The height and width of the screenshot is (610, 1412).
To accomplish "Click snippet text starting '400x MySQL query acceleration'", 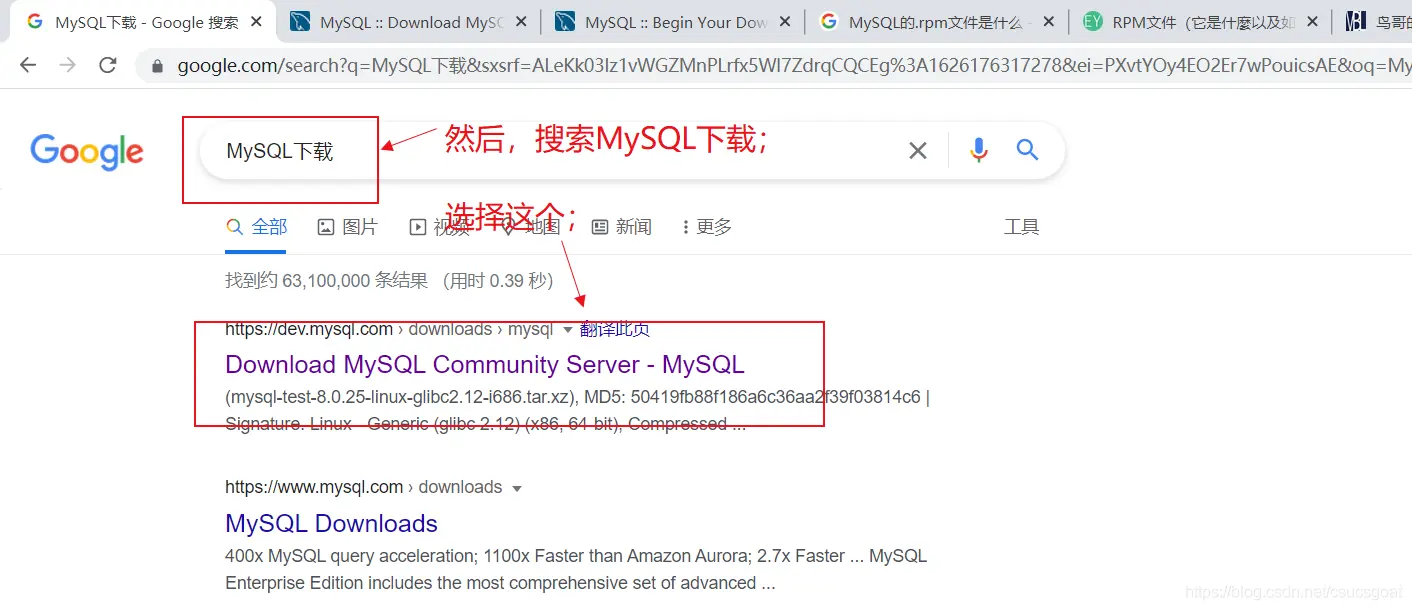I will (x=575, y=569).
